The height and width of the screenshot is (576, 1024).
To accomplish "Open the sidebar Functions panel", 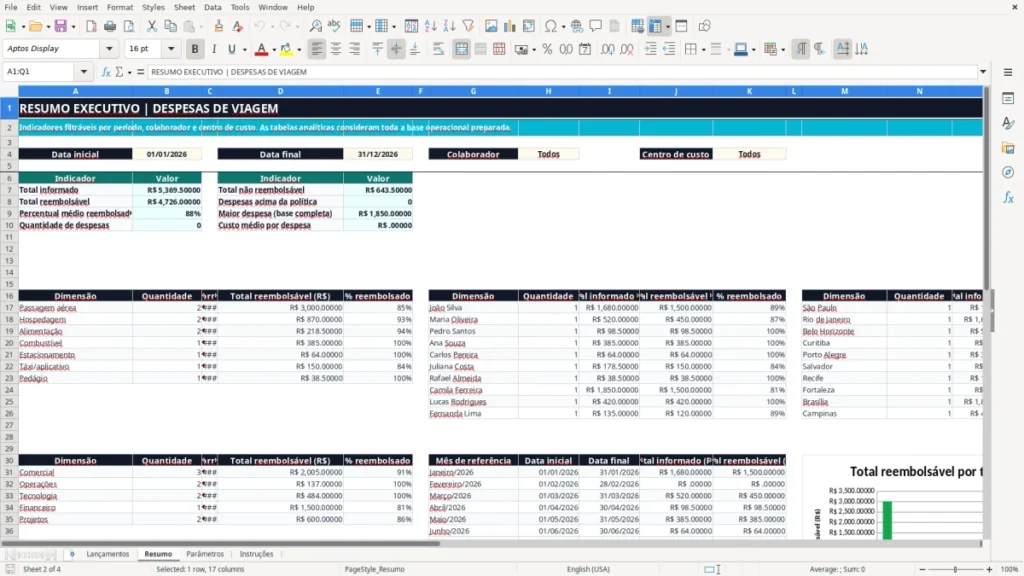I will click(1008, 197).
